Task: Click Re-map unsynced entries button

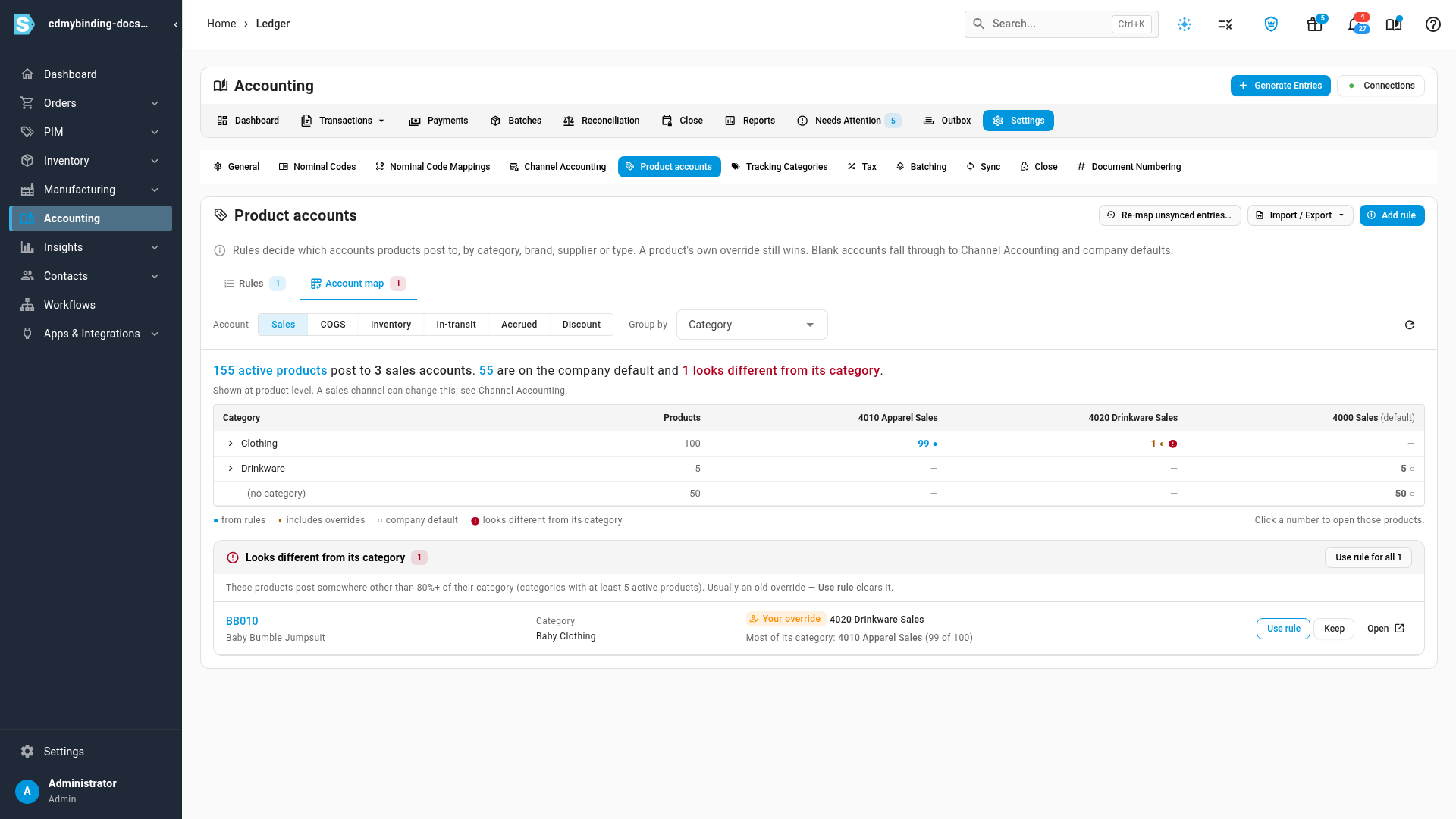Action: point(1169,215)
